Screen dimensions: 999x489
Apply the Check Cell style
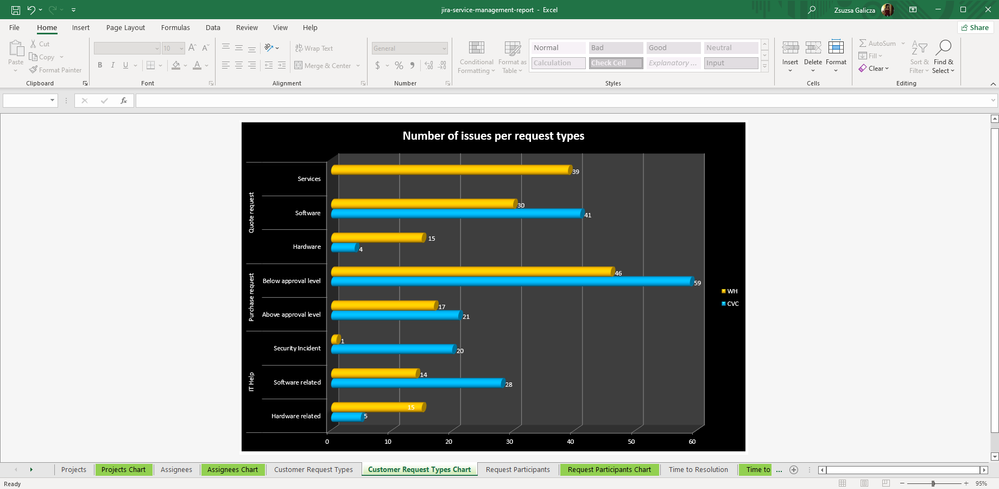(615, 63)
